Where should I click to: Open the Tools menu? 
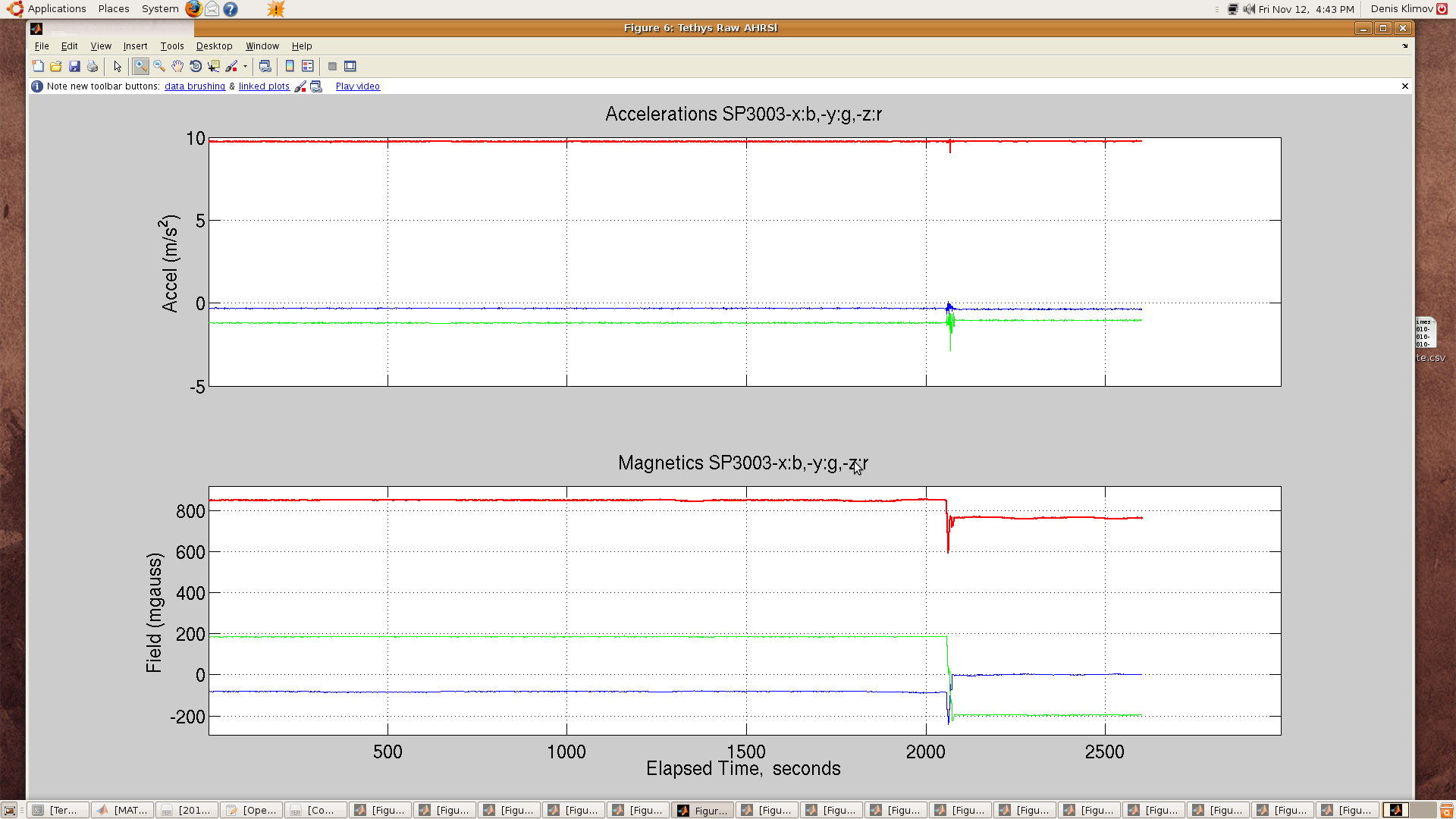tap(172, 46)
